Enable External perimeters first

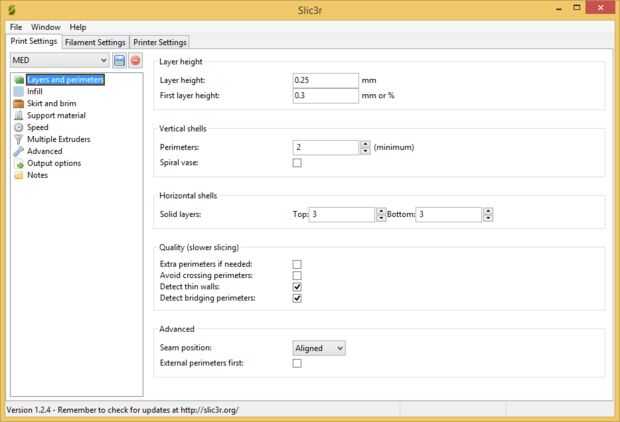click(x=297, y=363)
